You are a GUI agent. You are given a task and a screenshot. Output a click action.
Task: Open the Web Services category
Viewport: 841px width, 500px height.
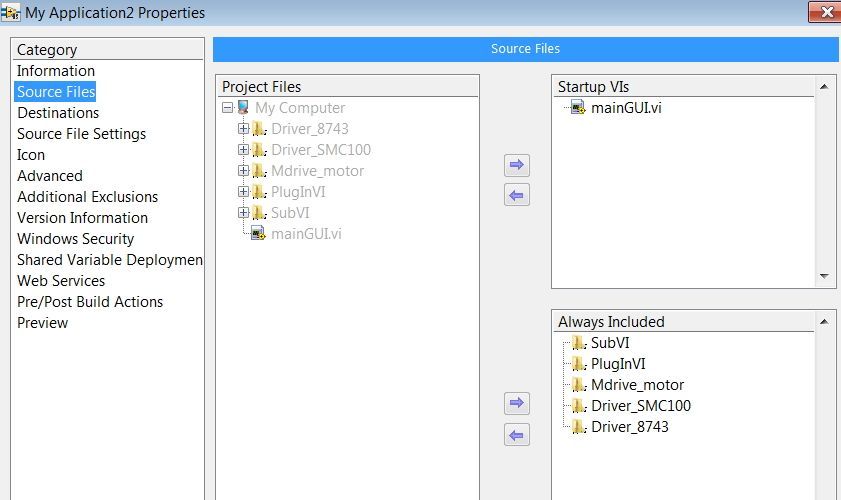tap(61, 281)
